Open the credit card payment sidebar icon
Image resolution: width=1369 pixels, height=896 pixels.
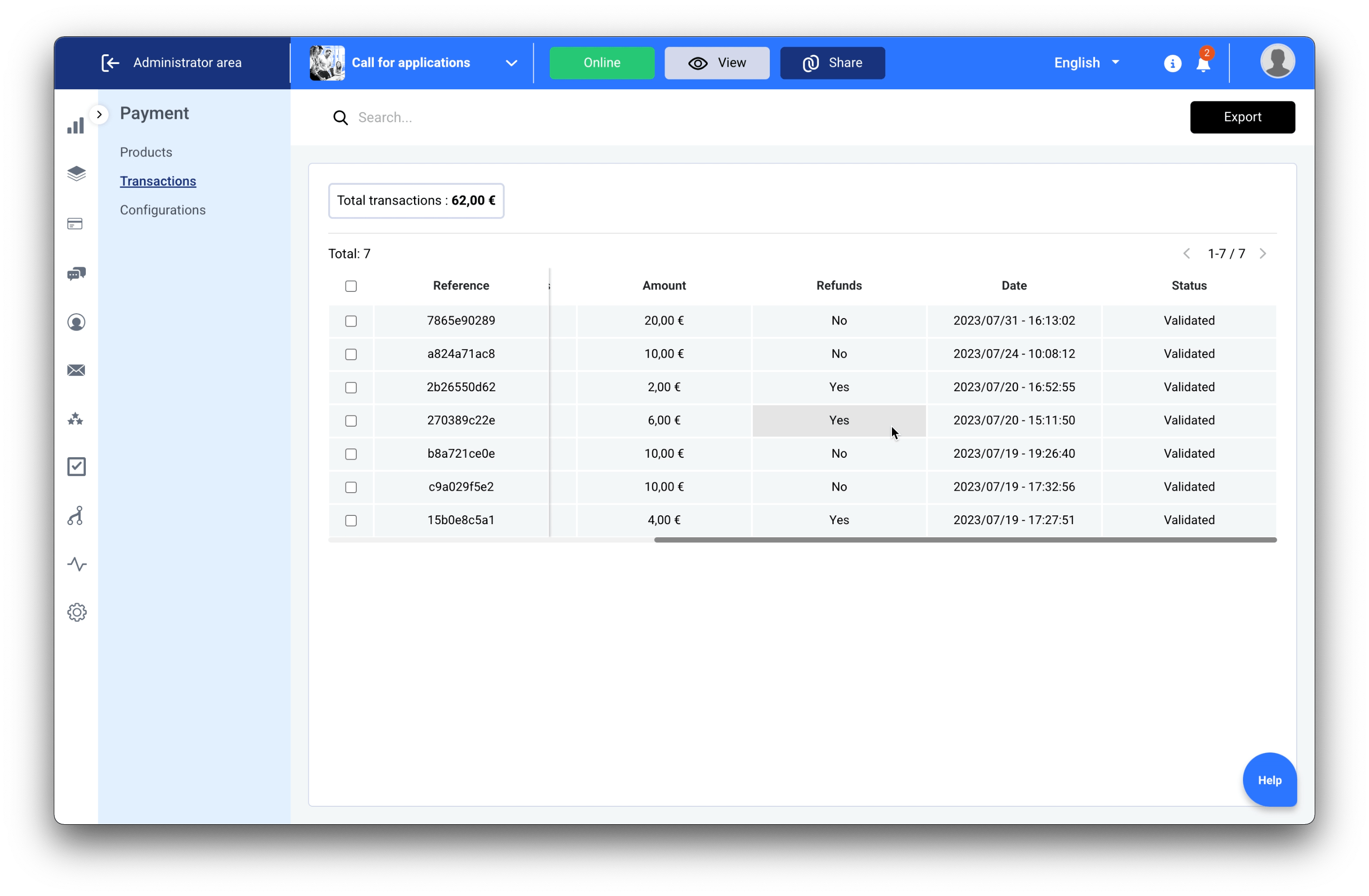pyautogui.click(x=75, y=224)
